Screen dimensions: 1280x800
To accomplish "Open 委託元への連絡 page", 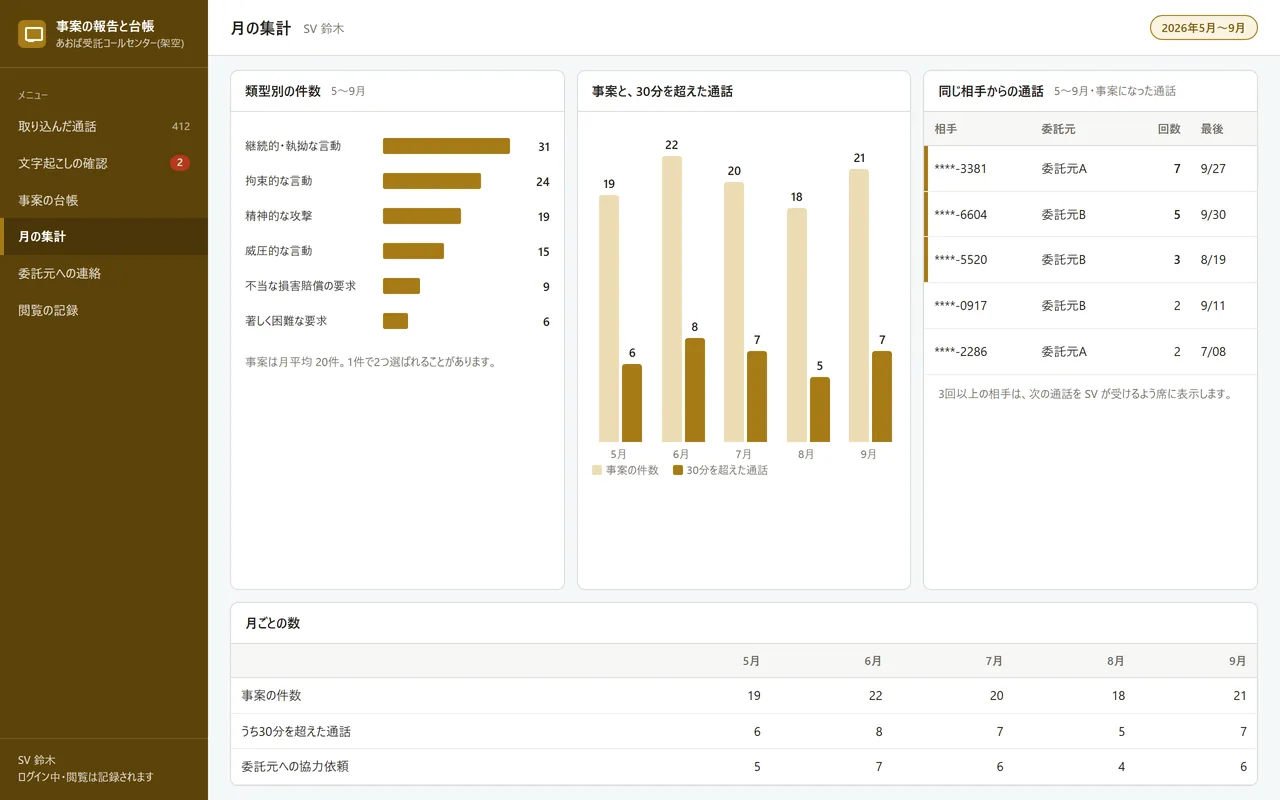I will pyautogui.click(x=104, y=273).
